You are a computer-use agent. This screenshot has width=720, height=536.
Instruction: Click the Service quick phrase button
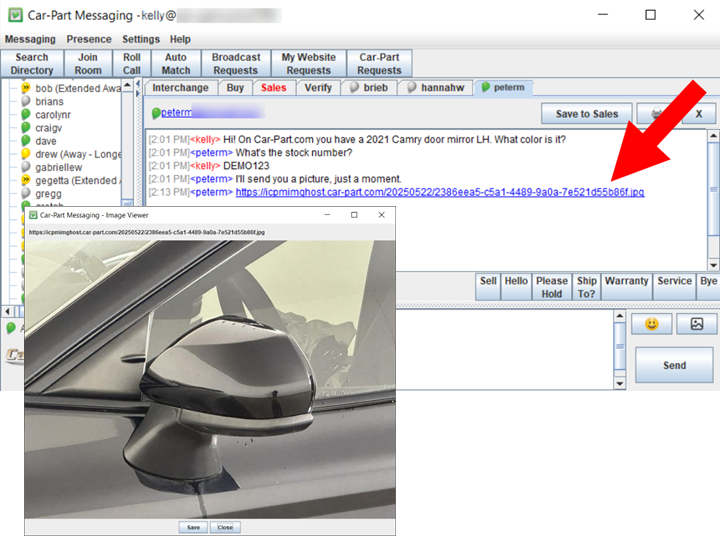point(675,287)
